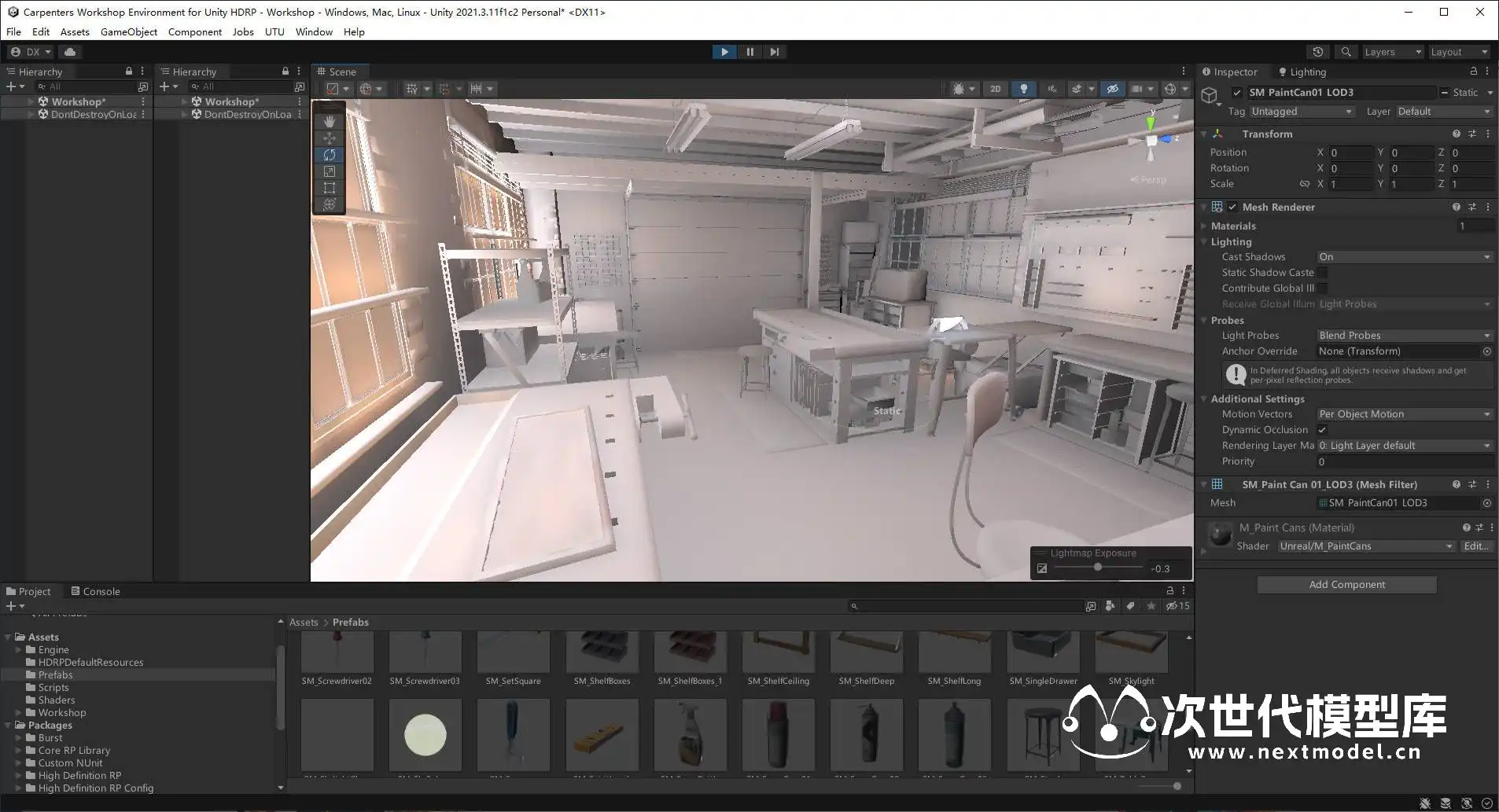
Task: Uncheck the Dynamic Occlusion checkbox
Action: (1322, 430)
